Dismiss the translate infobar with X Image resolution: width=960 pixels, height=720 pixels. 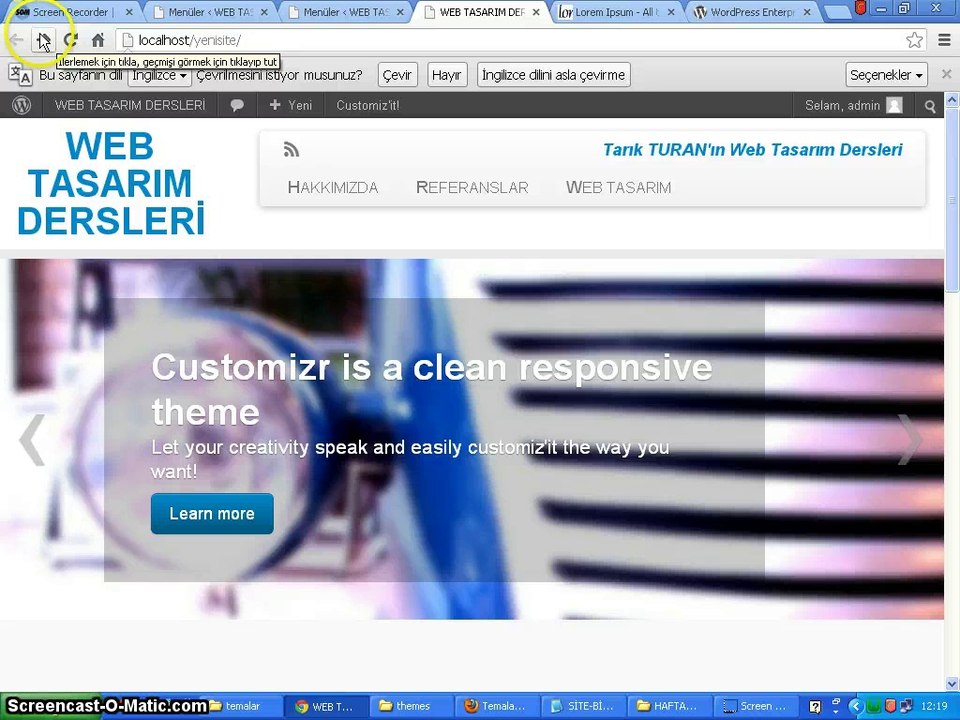(x=947, y=74)
